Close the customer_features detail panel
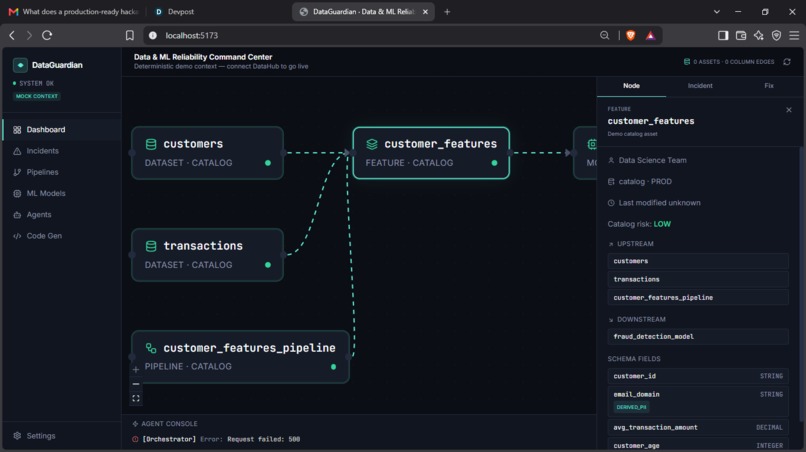 click(x=789, y=110)
